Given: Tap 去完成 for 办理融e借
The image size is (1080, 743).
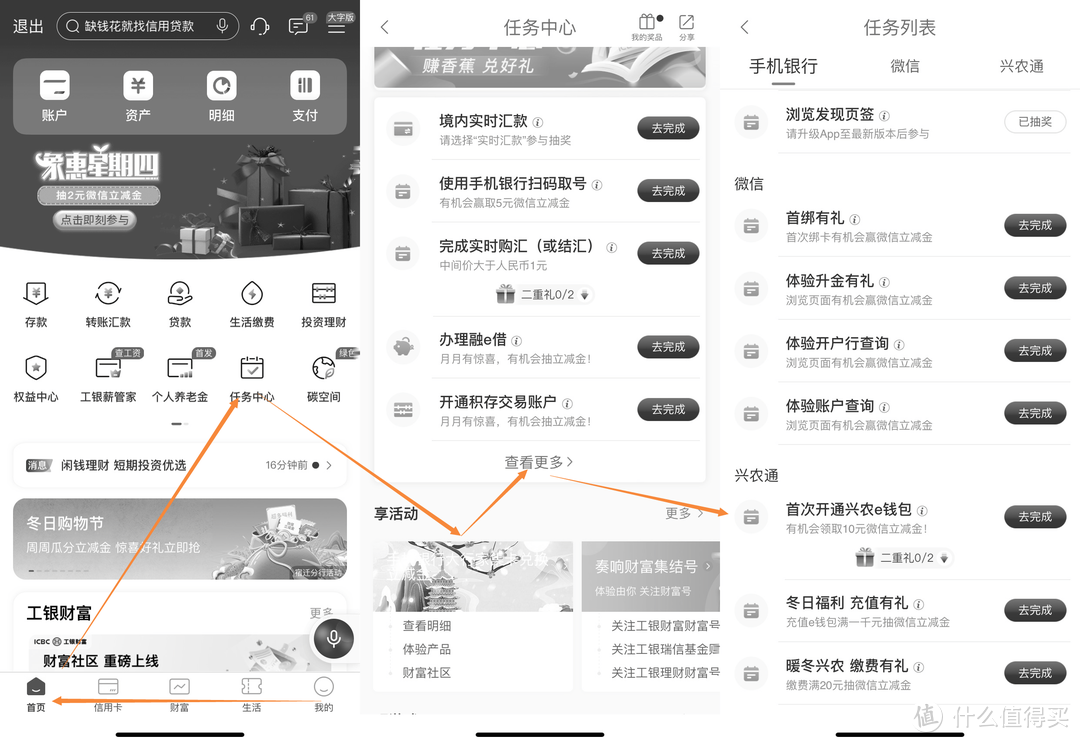Looking at the screenshot, I should pos(668,347).
